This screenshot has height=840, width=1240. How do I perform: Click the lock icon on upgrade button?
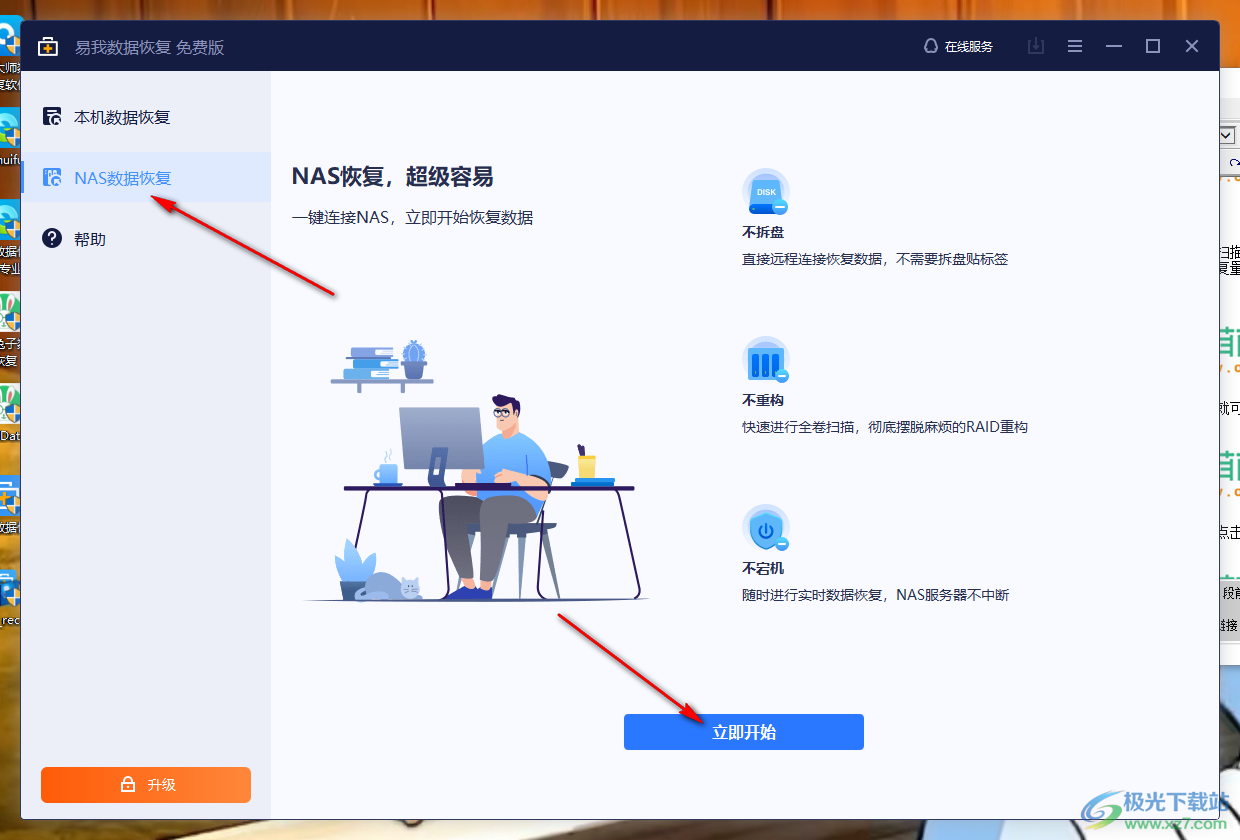[x=128, y=785]
